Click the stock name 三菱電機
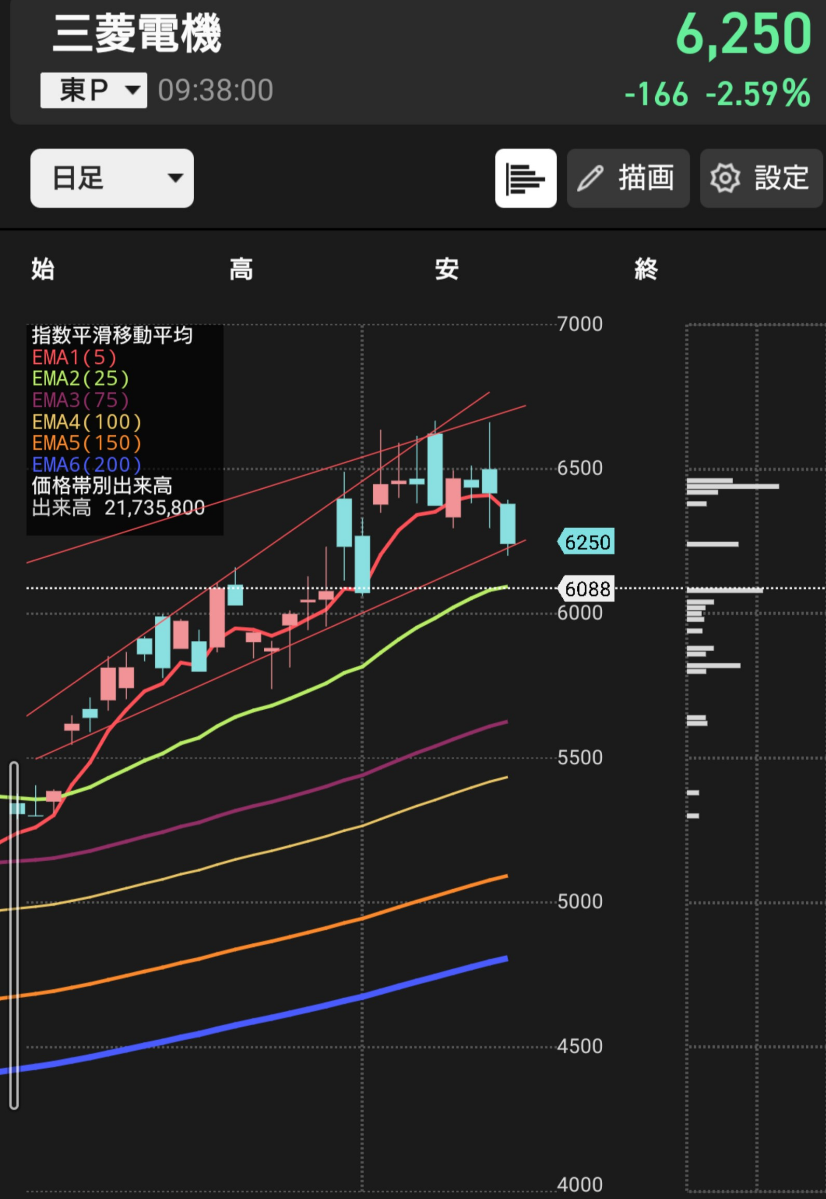This screenshot has height=1199, width=826. pos(137,34)
